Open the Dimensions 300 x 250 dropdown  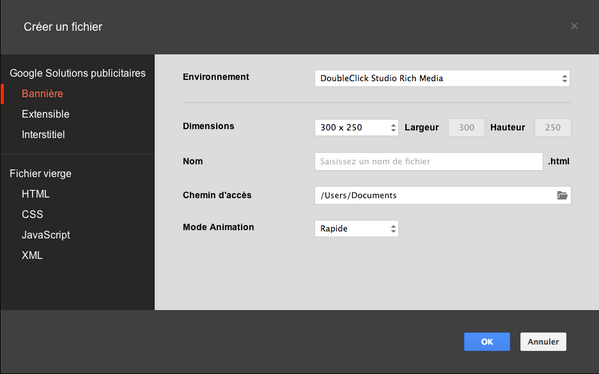click(x=356, y=128)
